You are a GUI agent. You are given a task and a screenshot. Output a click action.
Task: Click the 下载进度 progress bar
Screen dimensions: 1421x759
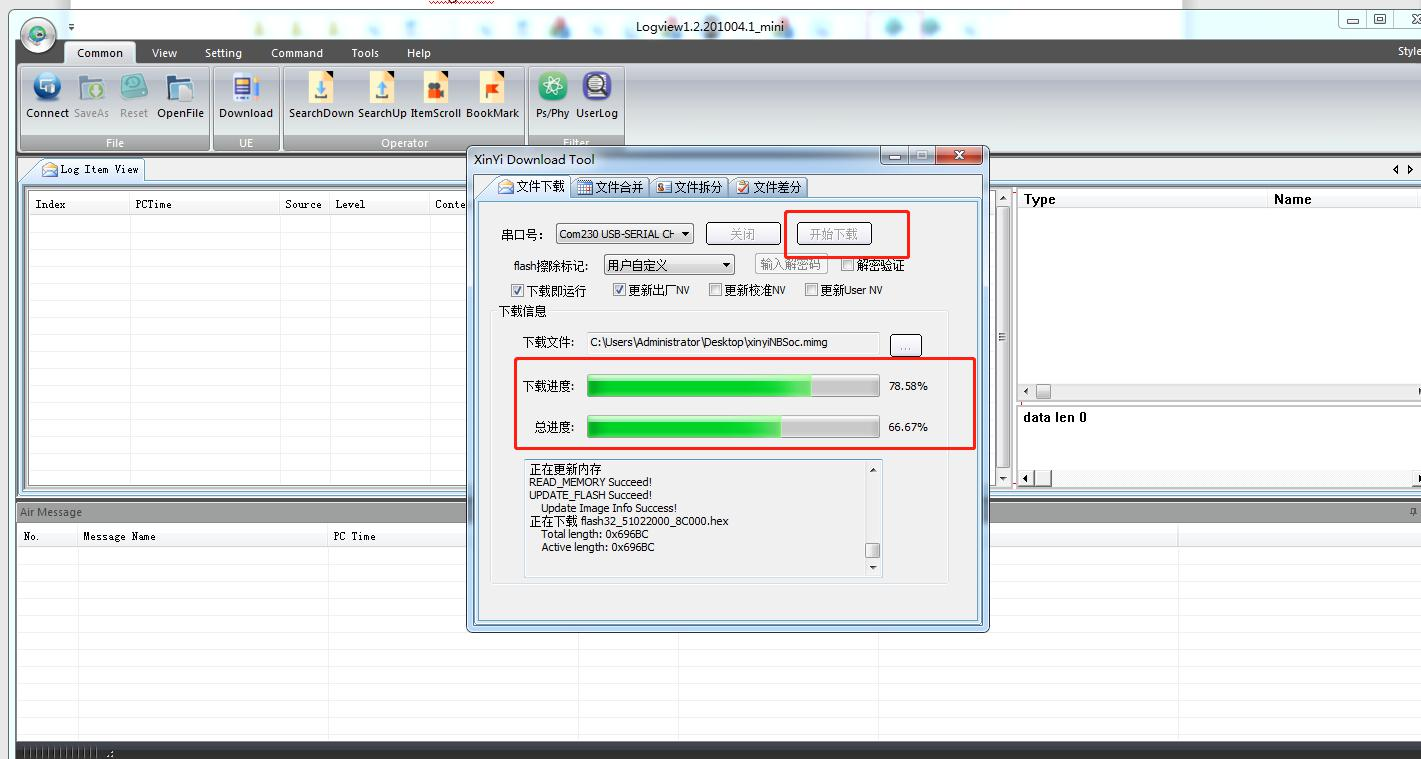point(733,386)
